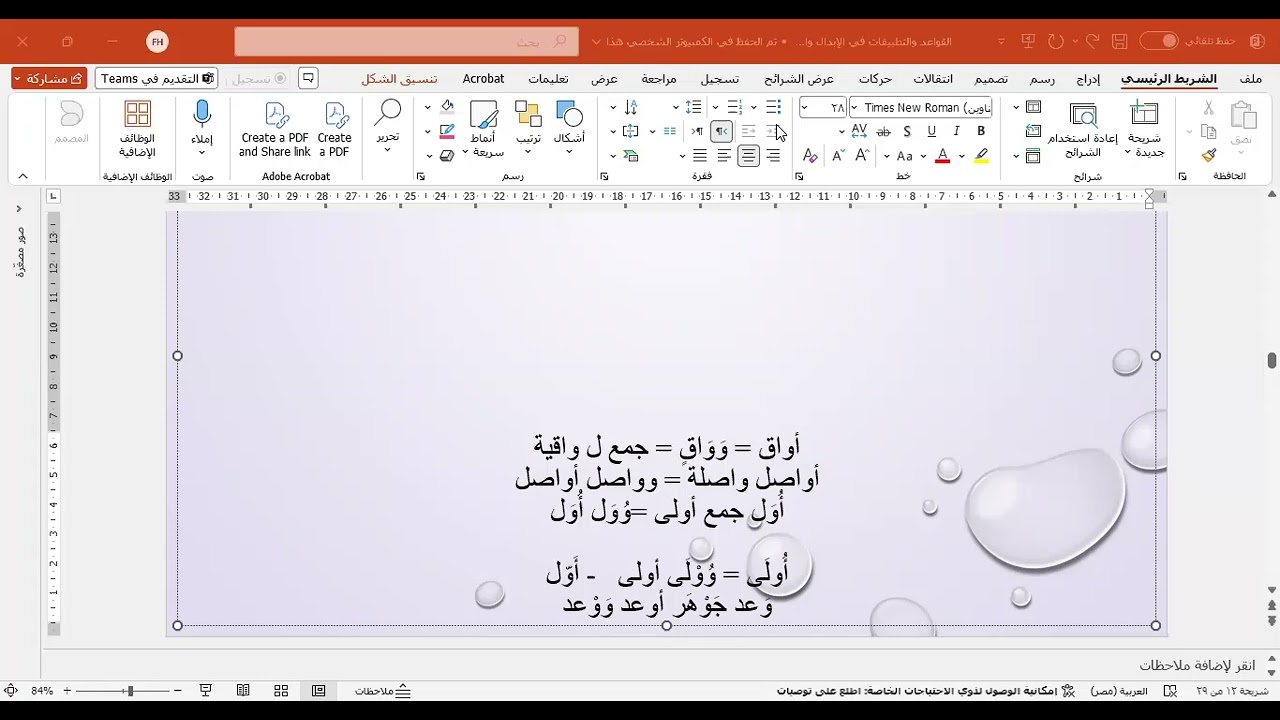The height and width of the screenshot is (720, 1280).
Task: Toggle right-to-left text direction
Action: coord(721,131)
